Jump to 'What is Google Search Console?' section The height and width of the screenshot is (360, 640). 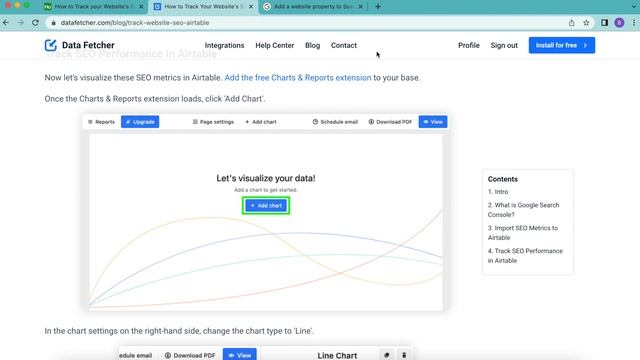click(x=524, y=210)
